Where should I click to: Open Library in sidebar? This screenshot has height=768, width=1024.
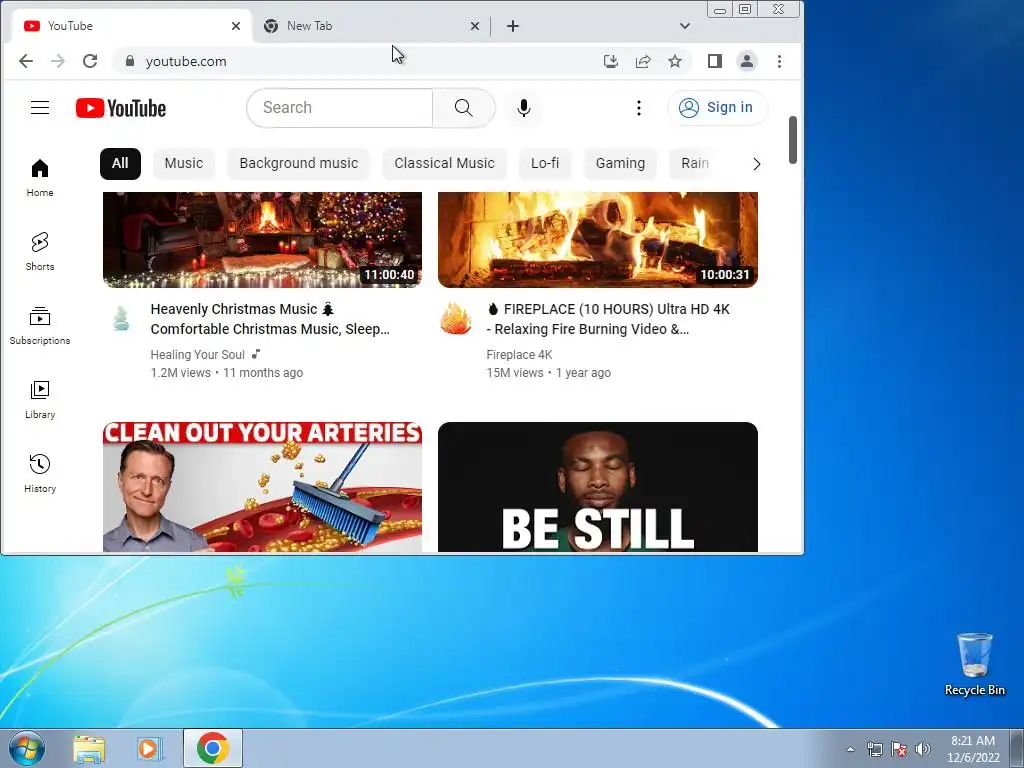coord(40,399)
